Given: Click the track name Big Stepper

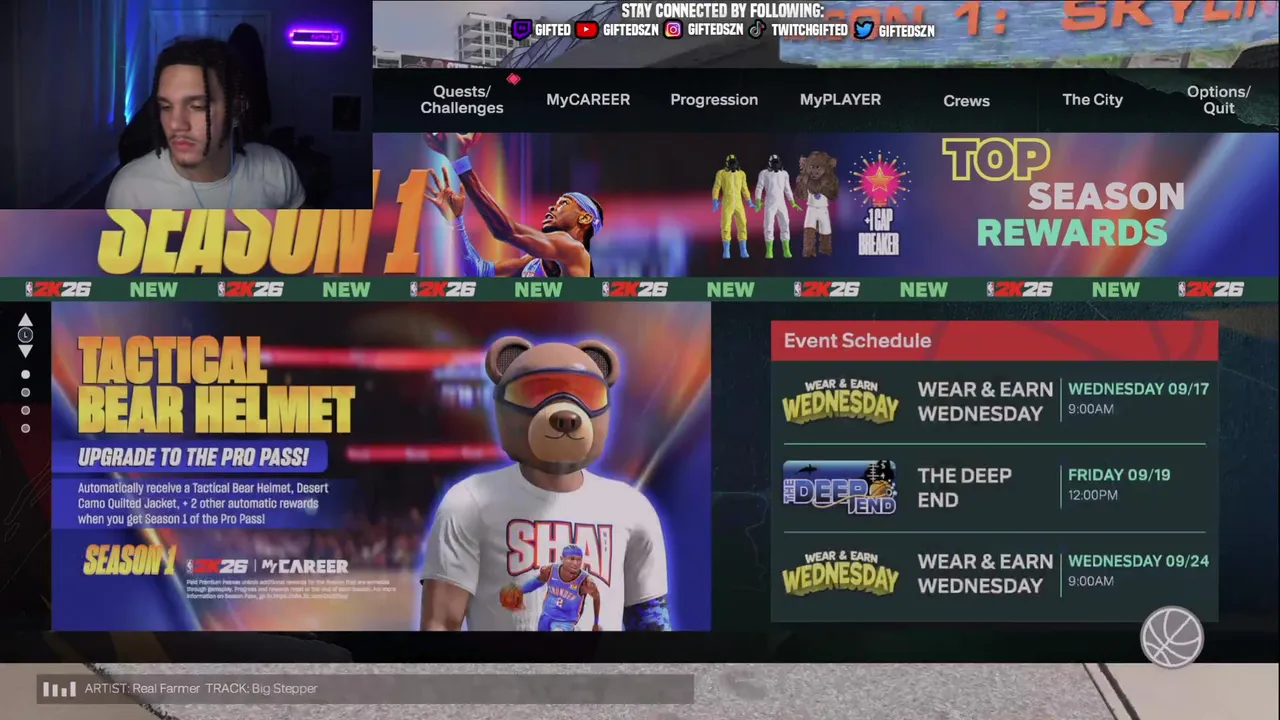Looking at the screenshot, I should point(284,689).
